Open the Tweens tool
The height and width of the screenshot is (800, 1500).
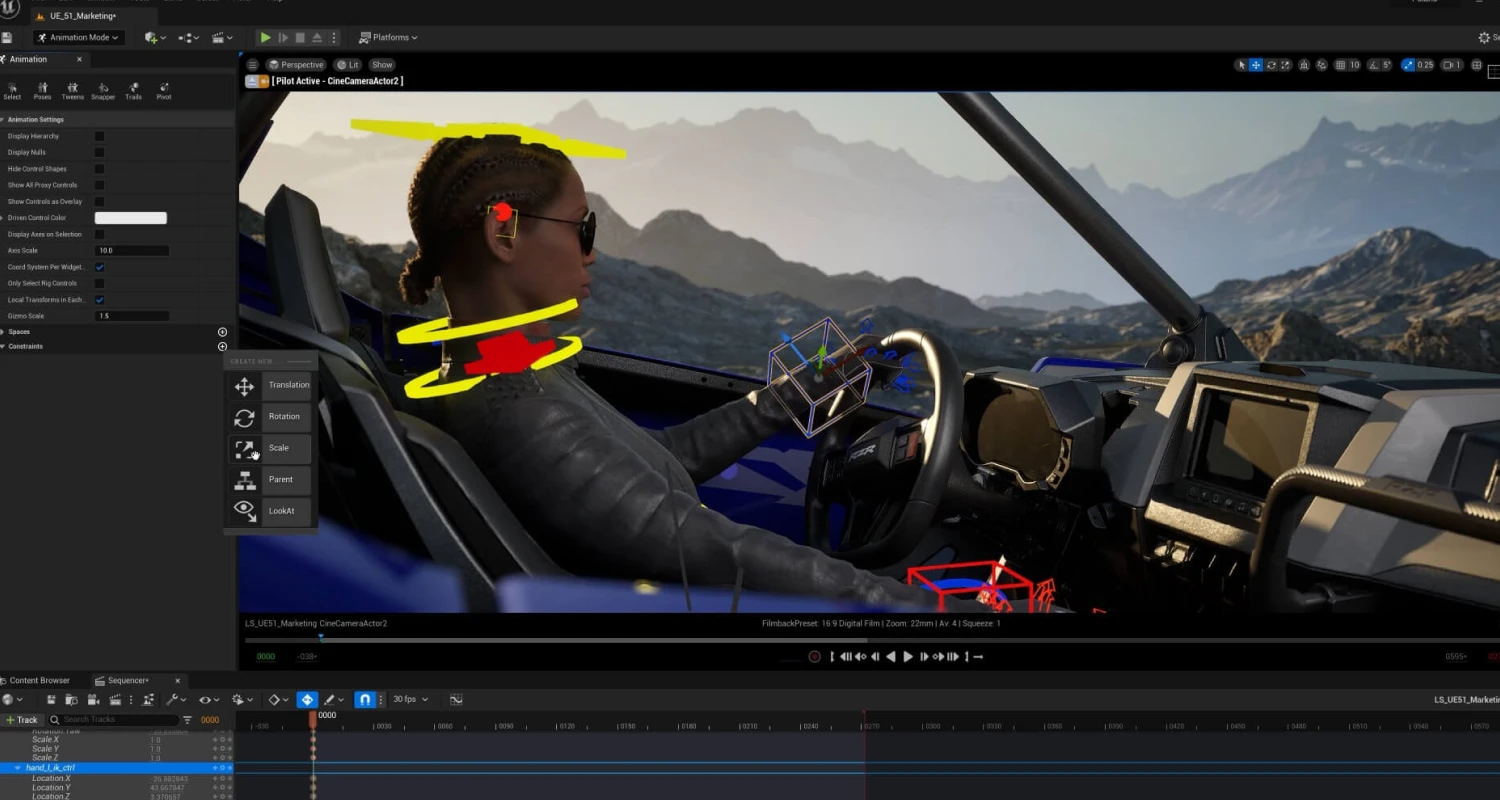click(x=72, y=91)
